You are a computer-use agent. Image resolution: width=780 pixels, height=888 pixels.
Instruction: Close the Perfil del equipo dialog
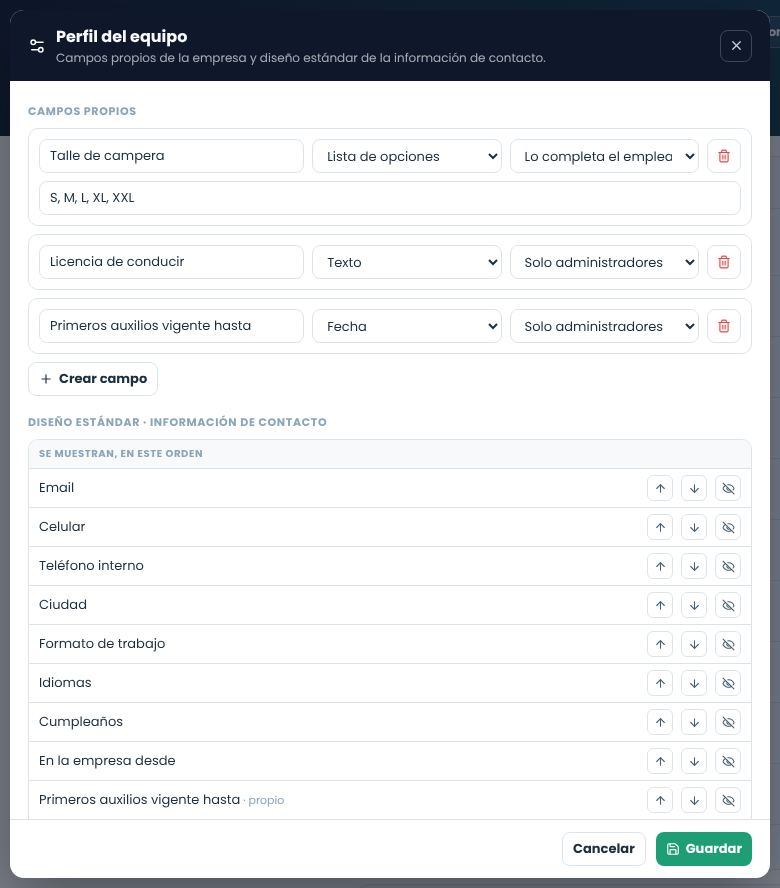[736, 46]
